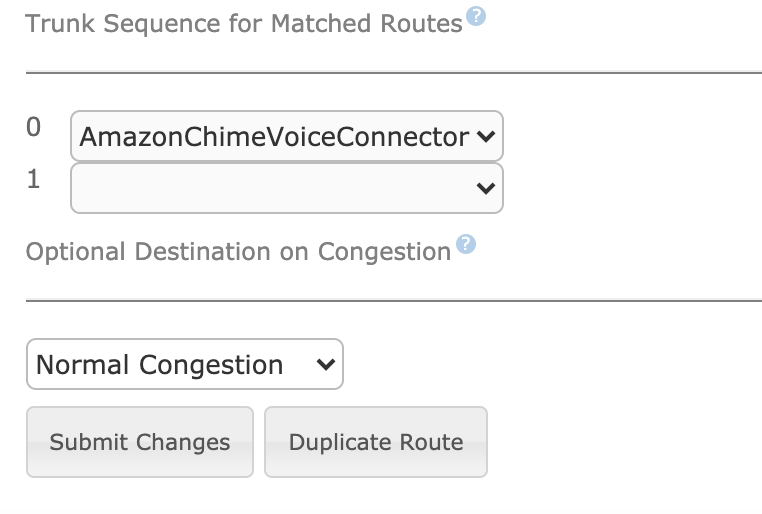The image size is (762, 514).
Task: Click blank area inside second trunk selector
Action: (272, 188)
